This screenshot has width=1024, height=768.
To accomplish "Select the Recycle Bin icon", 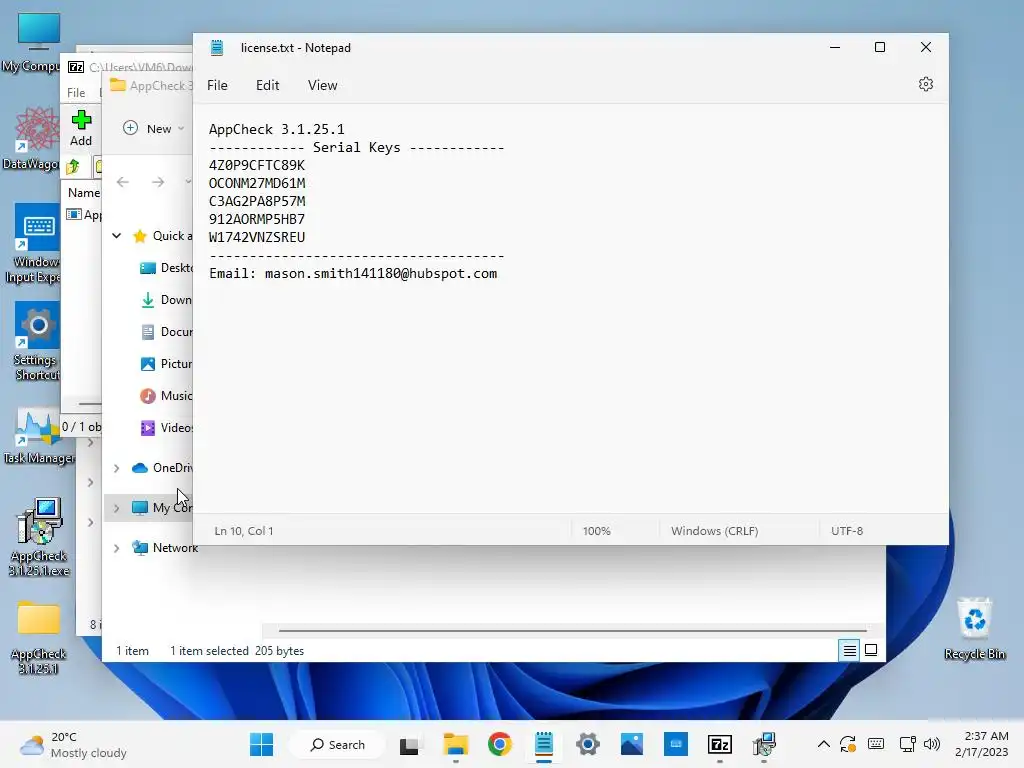I will (x=974, y=629).
